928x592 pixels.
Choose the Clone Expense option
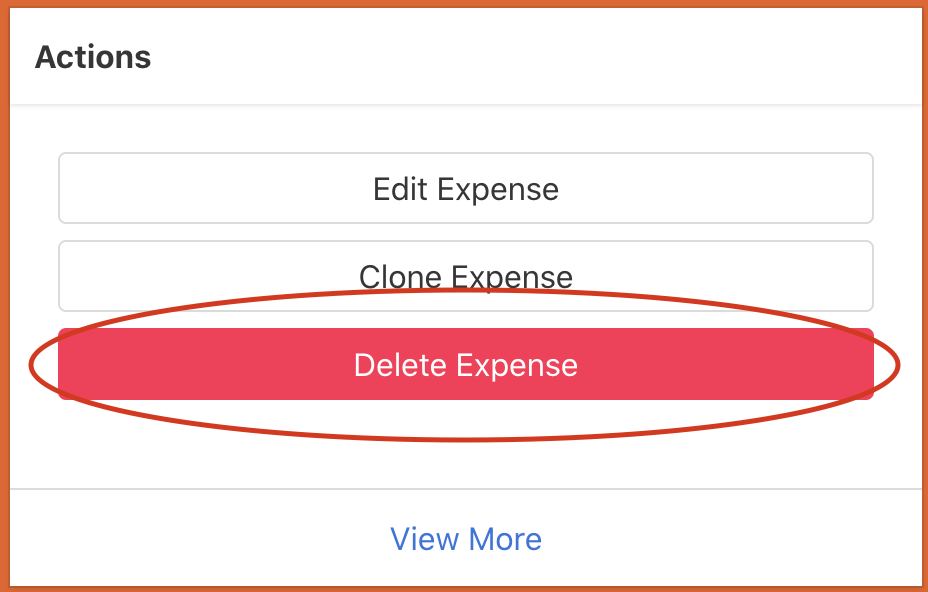(x=466, y=275)
